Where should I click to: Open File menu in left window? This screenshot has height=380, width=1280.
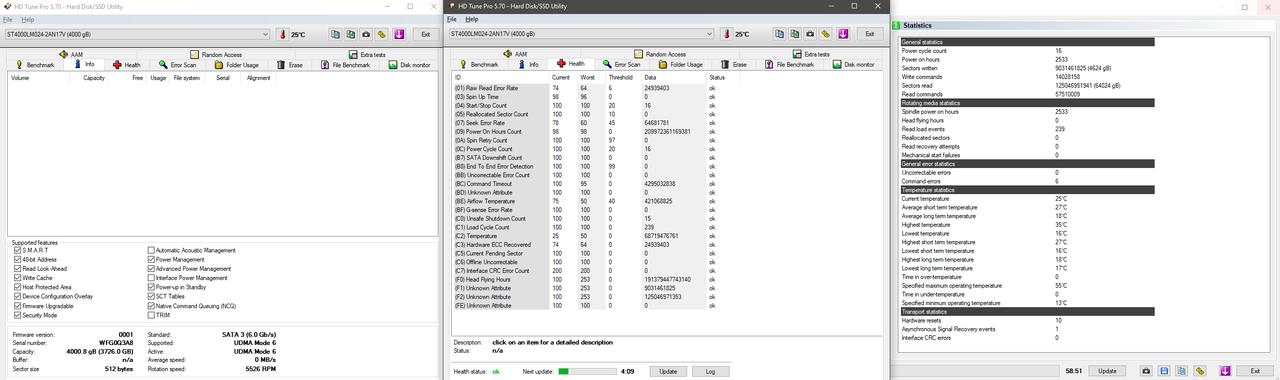(7, 19)
